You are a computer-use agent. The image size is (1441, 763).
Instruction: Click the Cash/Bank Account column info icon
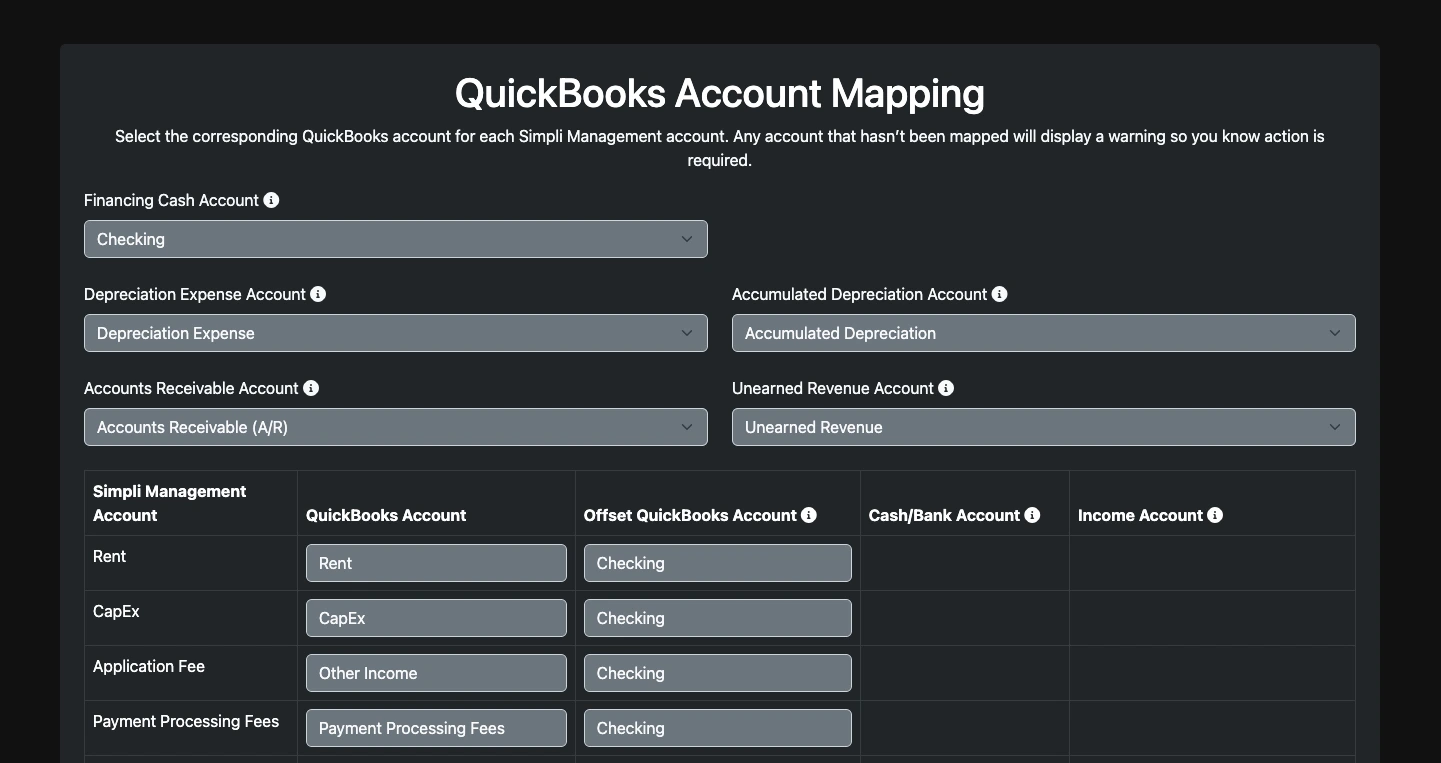pos(1032,515)
